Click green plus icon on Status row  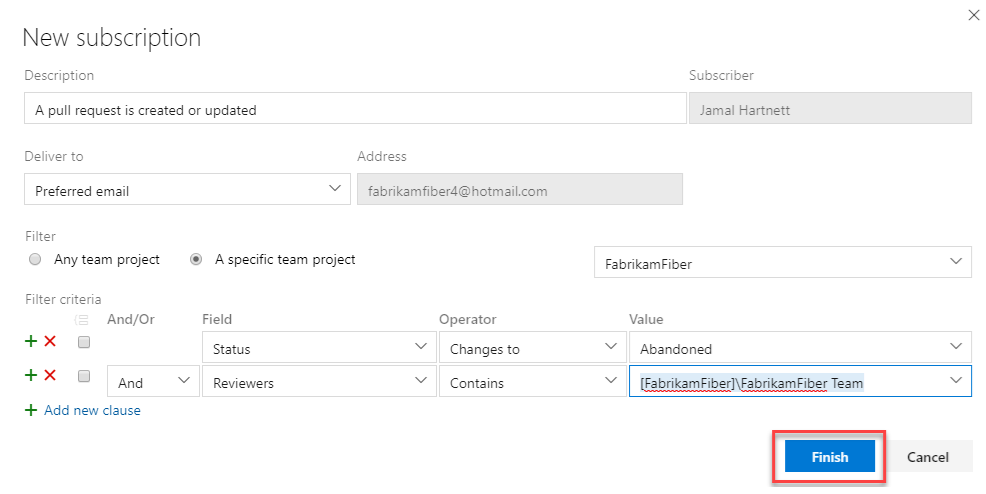click(x=31, y=342)
